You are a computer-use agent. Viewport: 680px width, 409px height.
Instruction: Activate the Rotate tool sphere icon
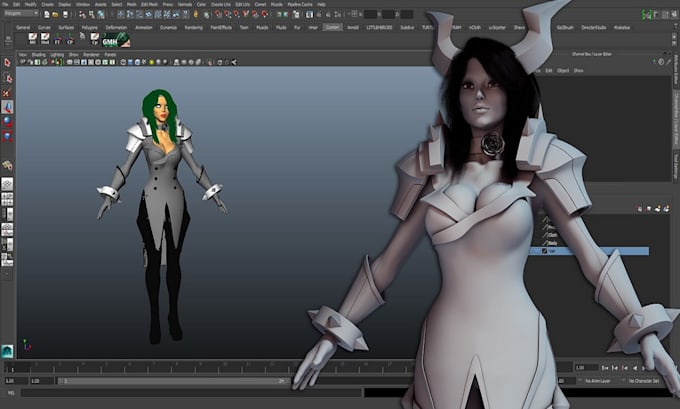click(7, 121)
